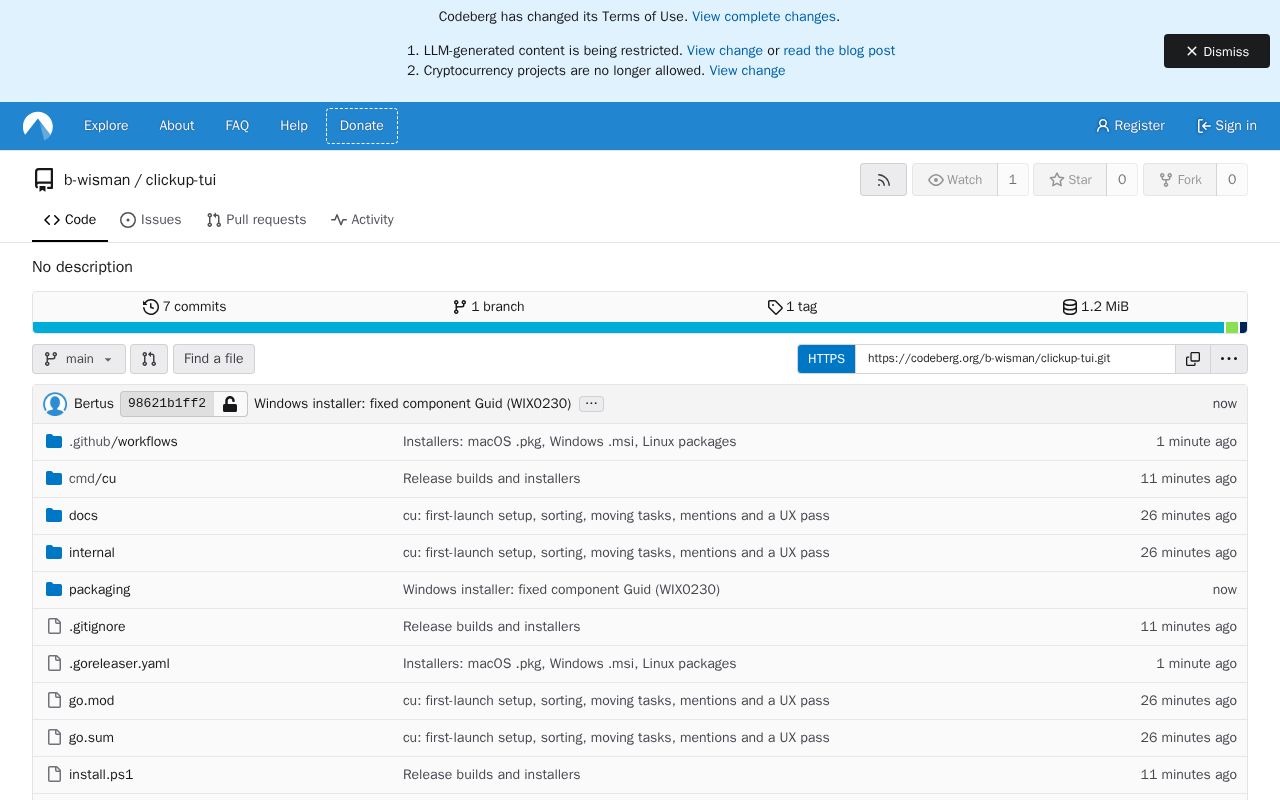Open the docs folder
Image resolution: width=1280 pixels, height=800 pixels.
point(83,516)
